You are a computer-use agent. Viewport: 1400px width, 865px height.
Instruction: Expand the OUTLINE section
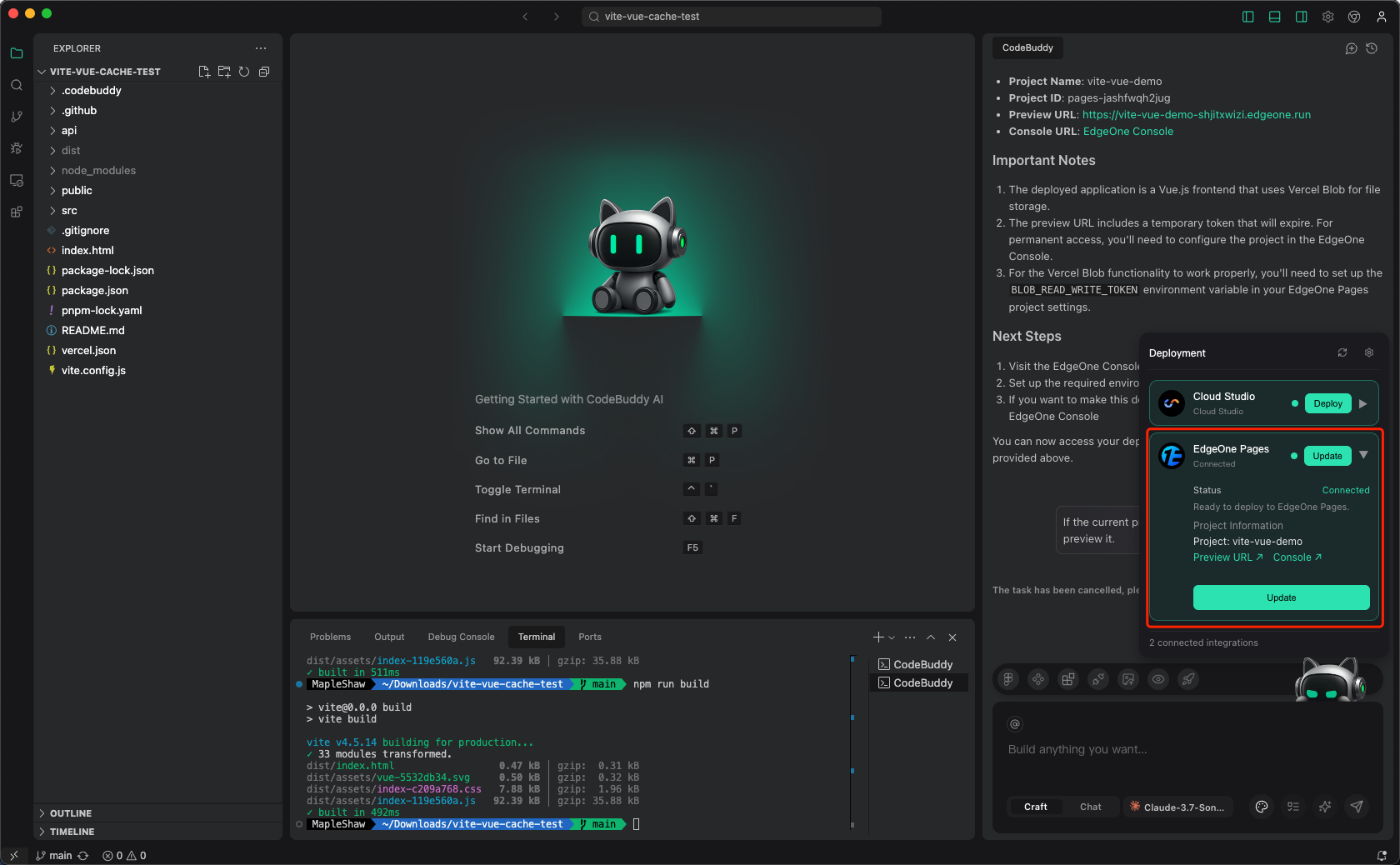point(71,813)
